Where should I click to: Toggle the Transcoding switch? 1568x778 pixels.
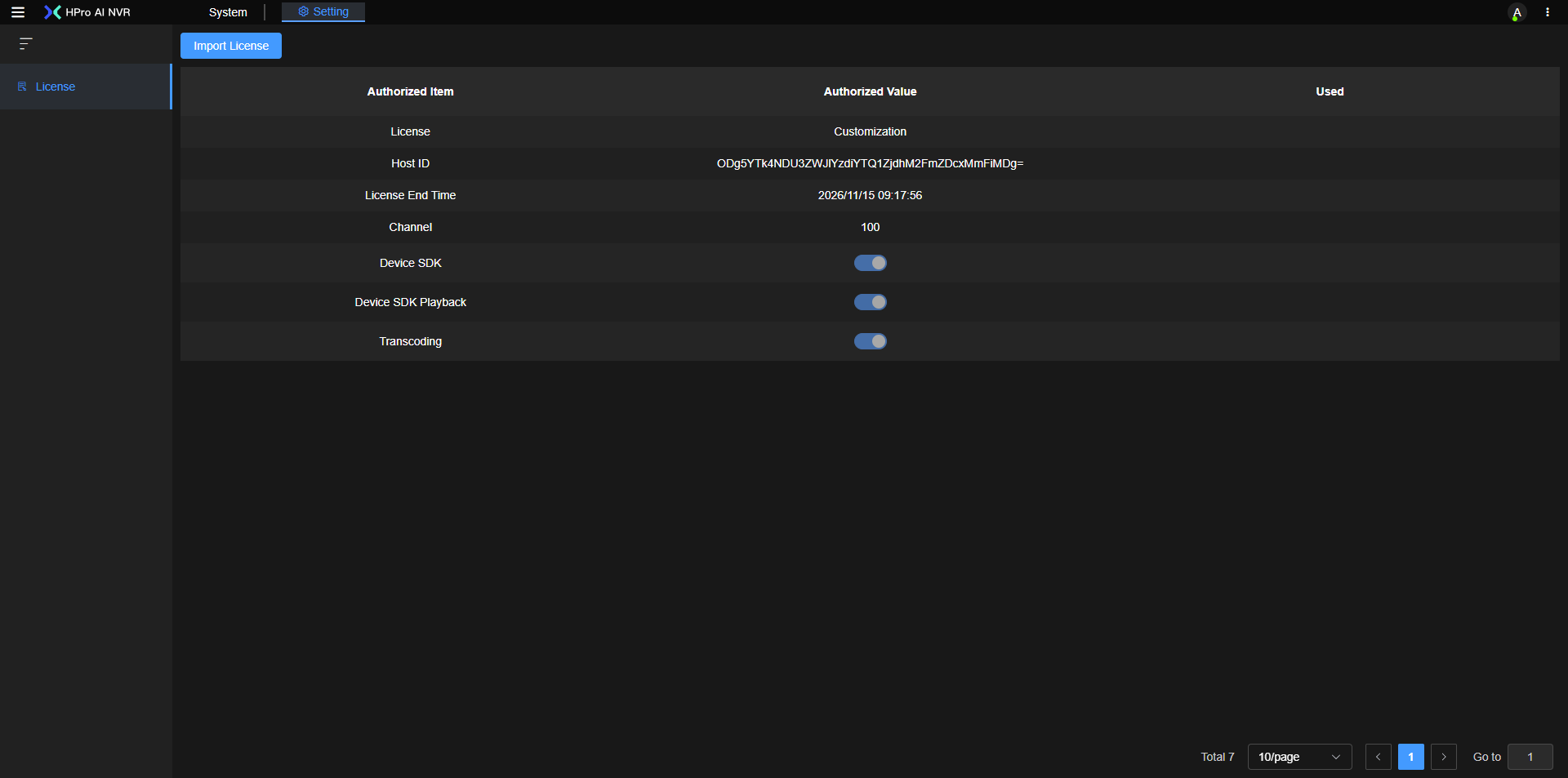point(870,341)
